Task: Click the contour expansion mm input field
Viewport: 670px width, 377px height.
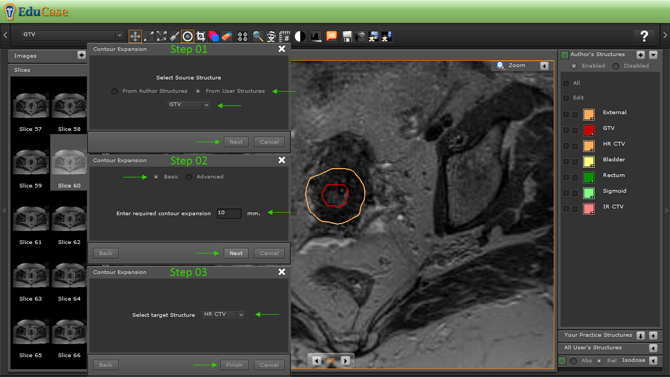Action: (x=229, y=213)
